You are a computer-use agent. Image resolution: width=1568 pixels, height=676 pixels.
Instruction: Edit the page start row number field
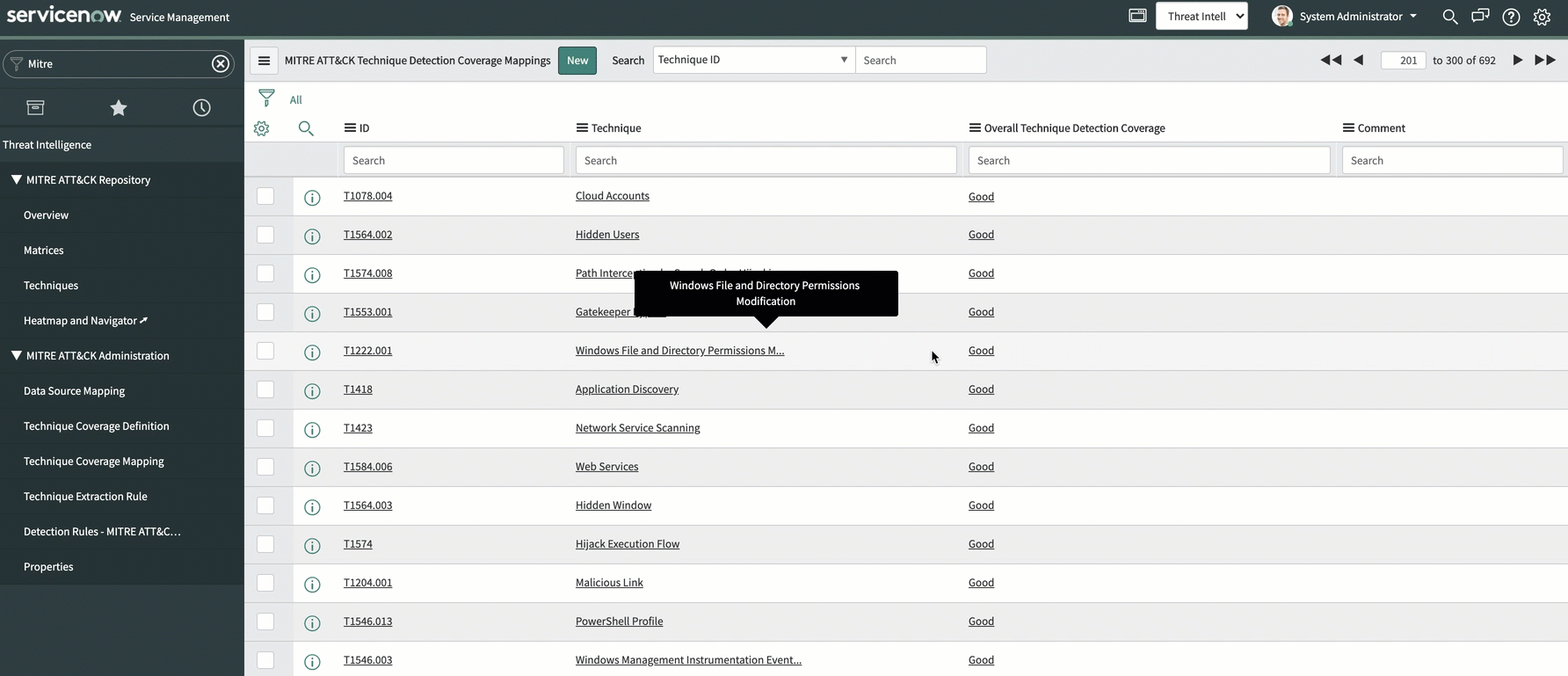[1404, 60]
